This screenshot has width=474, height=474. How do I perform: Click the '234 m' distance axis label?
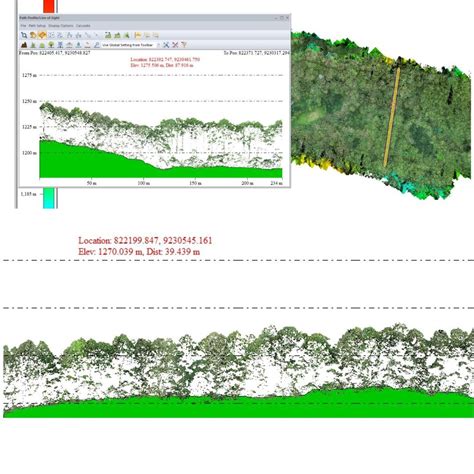pos(277,183)
